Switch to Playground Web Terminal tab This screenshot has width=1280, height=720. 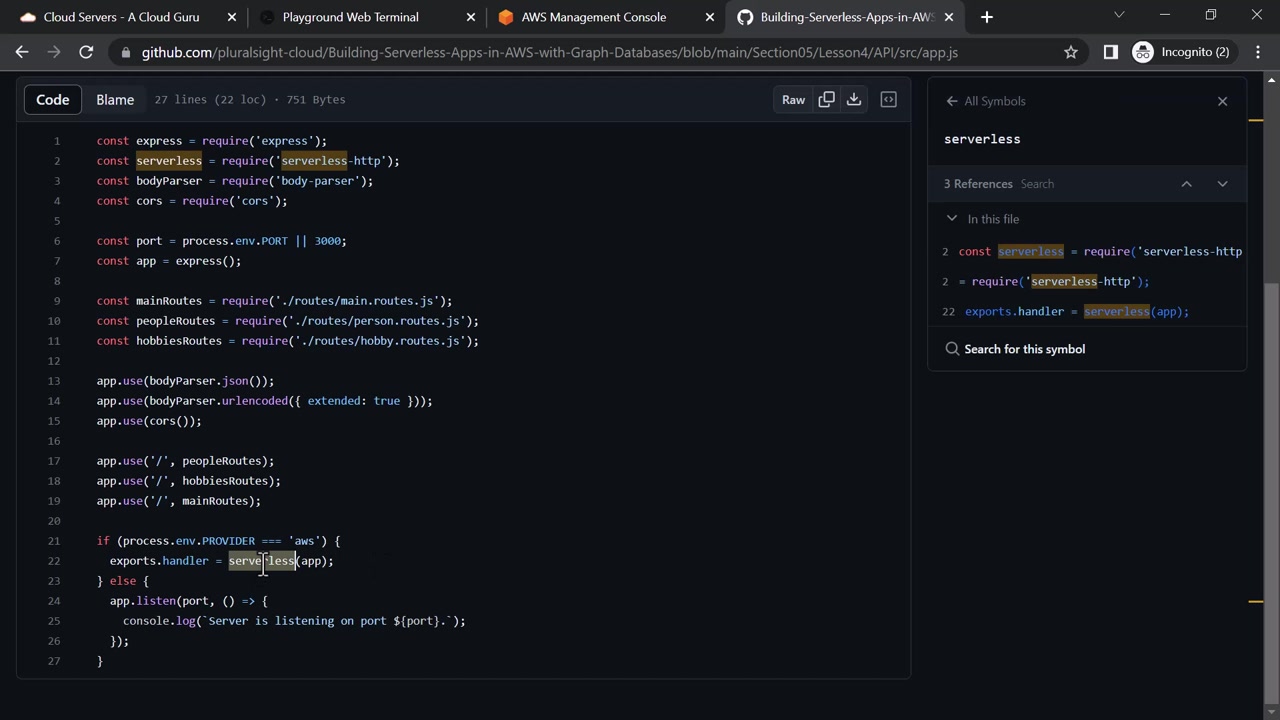350,17
